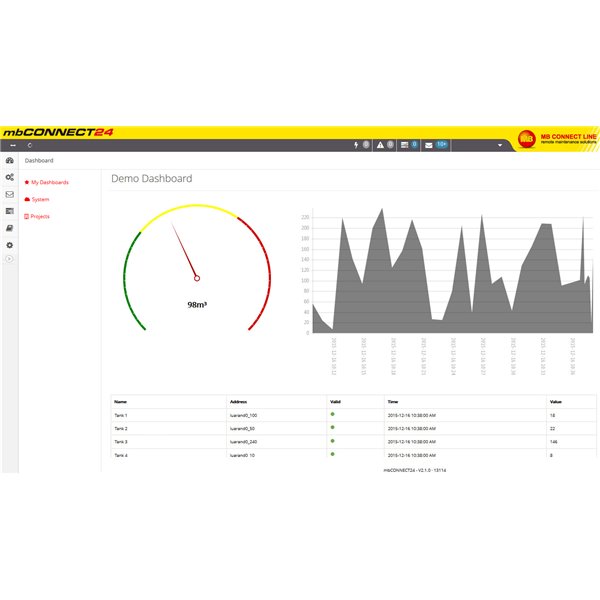The height and width of the screenshot is (600, 600).
Task: Click the book icon in left sidebar
Action: [10, 227]
